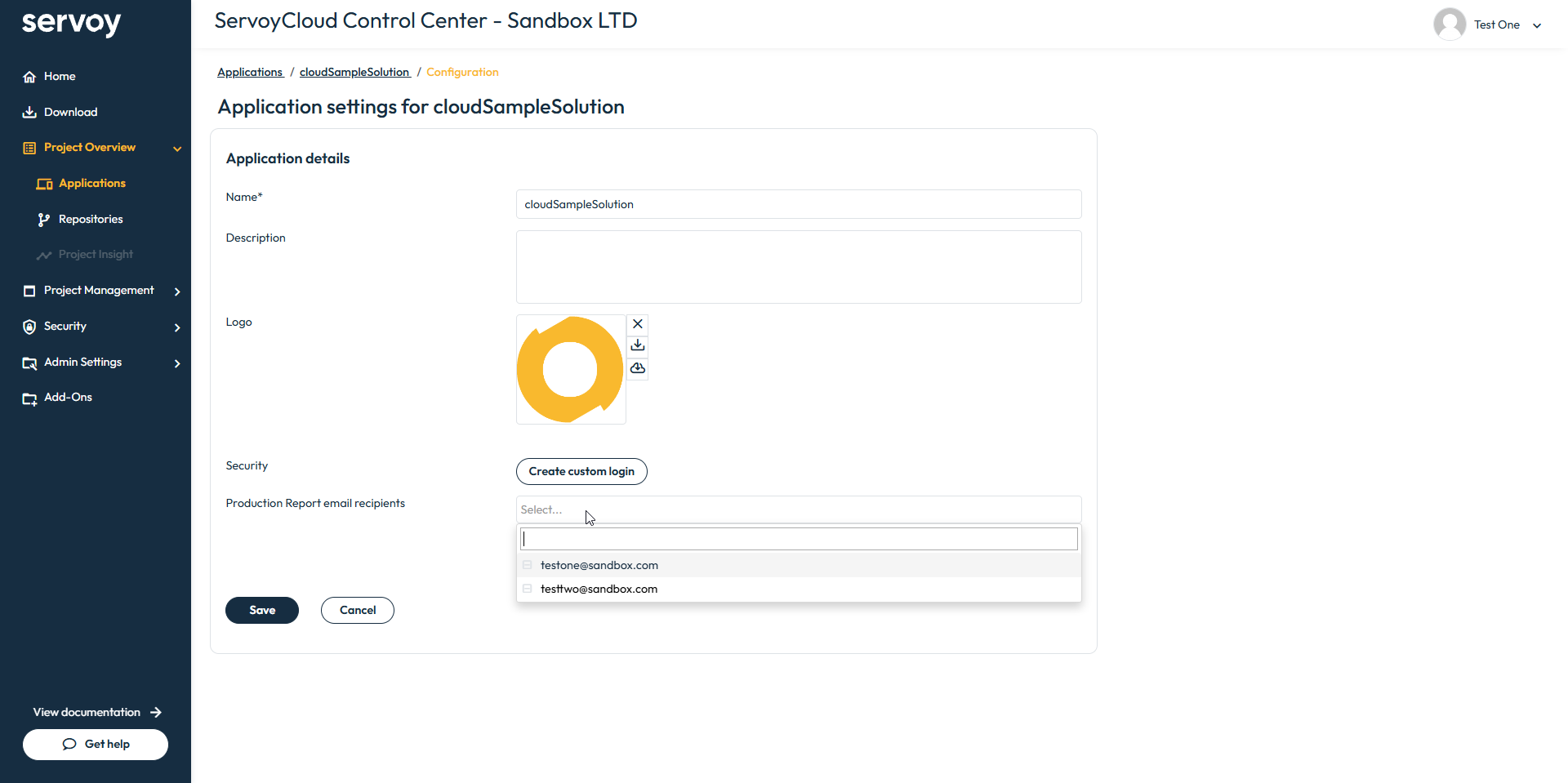
Task: Click the cloud upload logo icon
Action: point(638,368)
